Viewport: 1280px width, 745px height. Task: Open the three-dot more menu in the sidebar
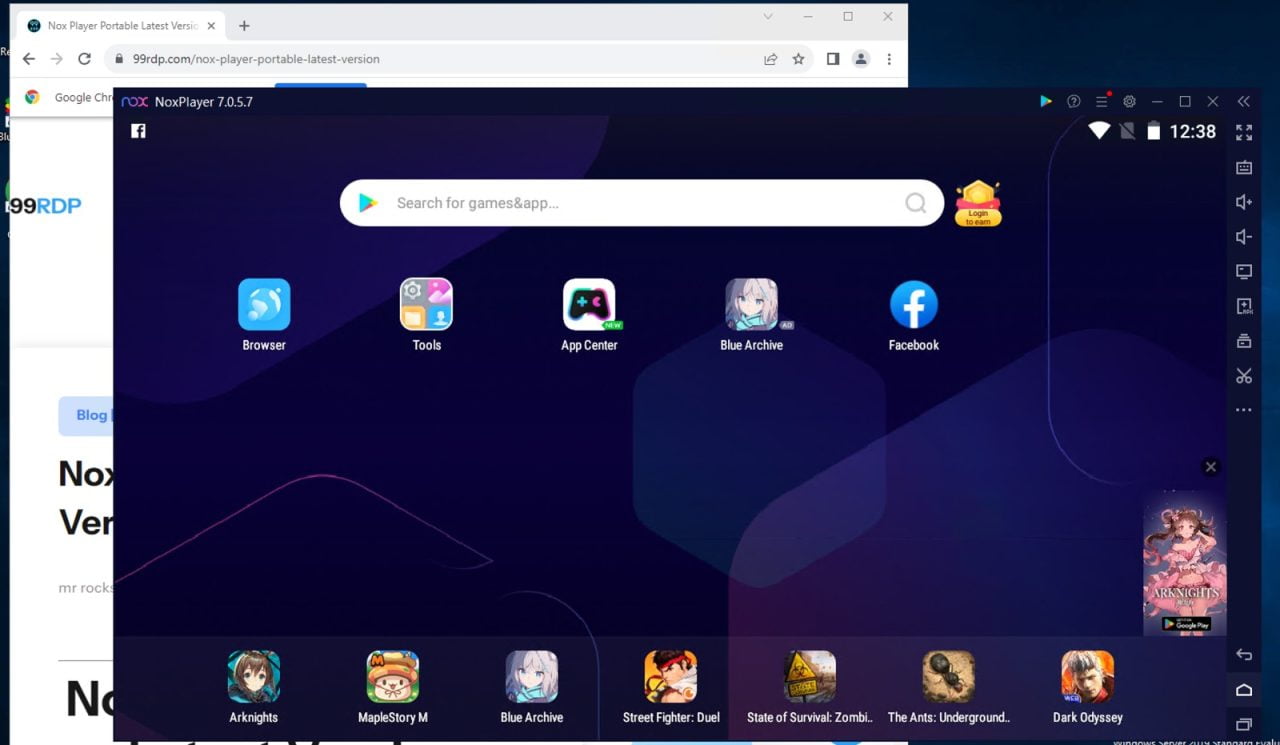(x=1243, y=410)
